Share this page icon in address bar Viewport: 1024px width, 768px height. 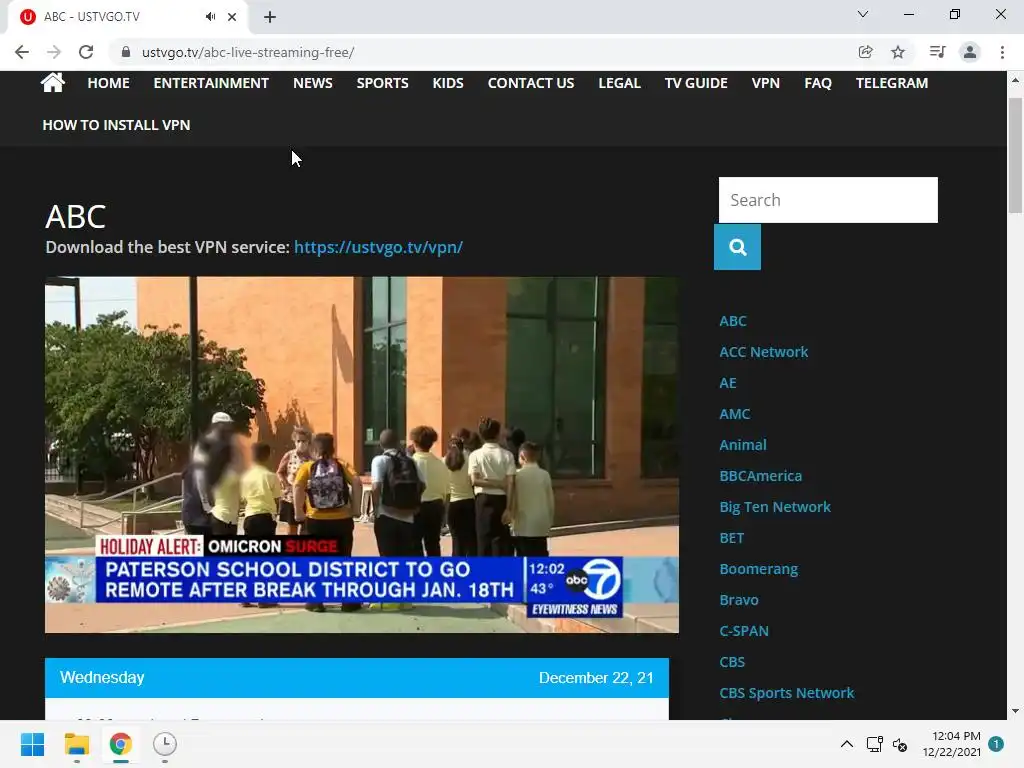point(865,52)
